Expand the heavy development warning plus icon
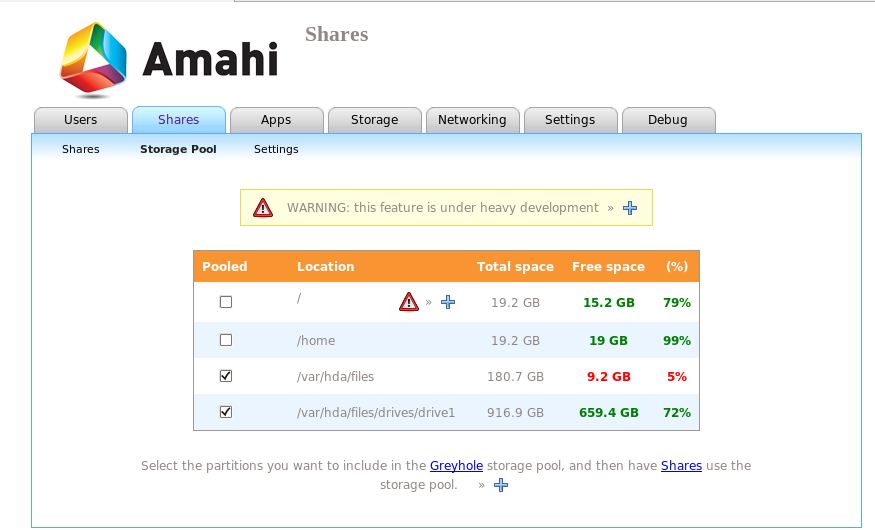 [630, 208]
